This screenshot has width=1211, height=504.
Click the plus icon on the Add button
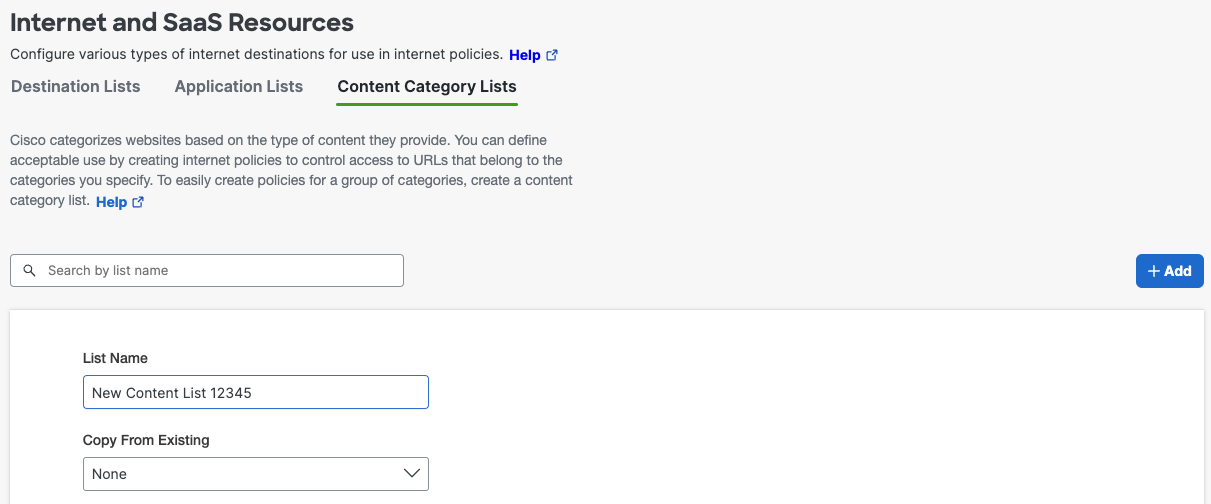tap(1154, 271)
